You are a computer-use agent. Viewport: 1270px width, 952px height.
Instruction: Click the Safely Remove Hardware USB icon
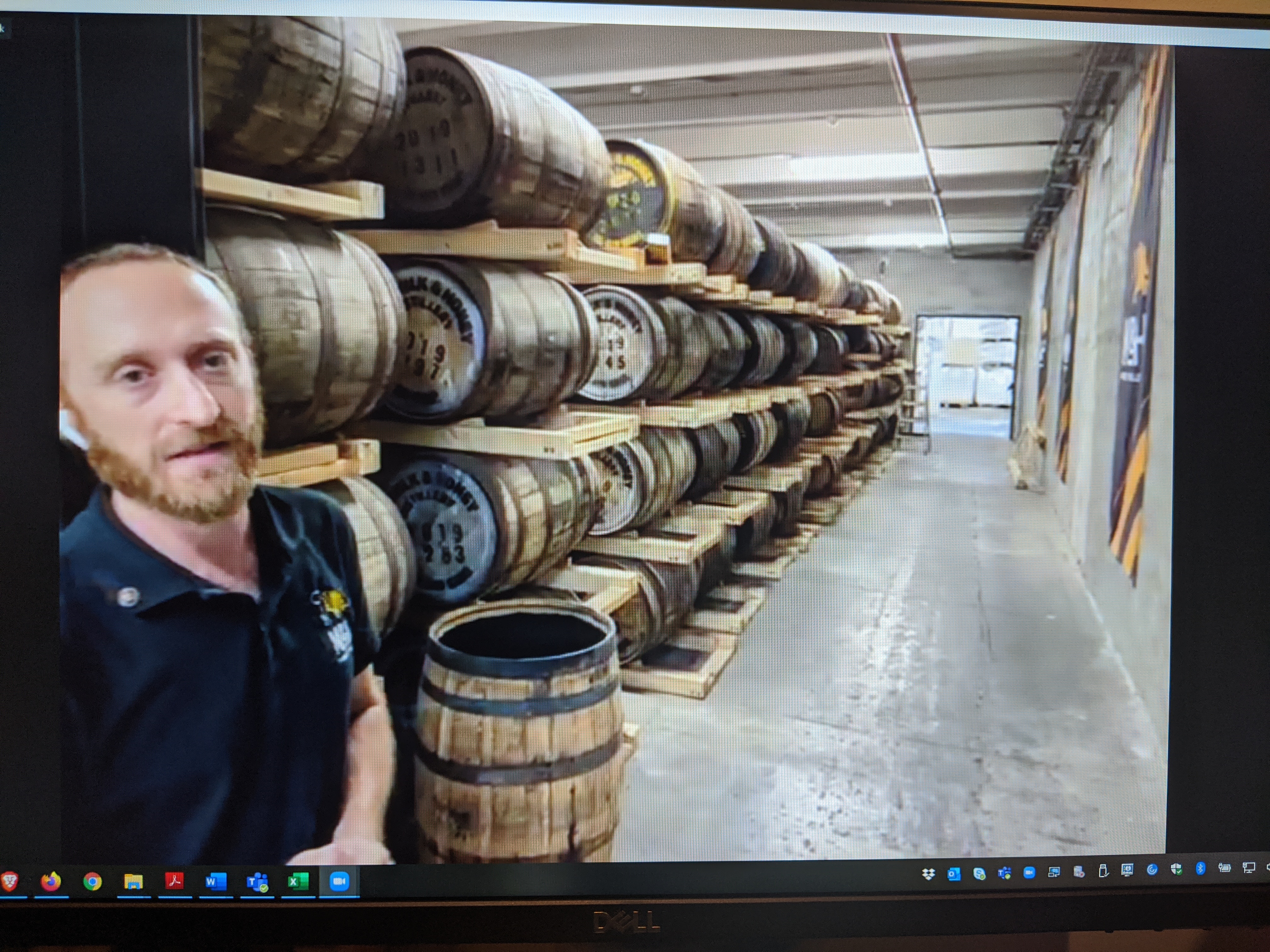tap(1103, 871)
